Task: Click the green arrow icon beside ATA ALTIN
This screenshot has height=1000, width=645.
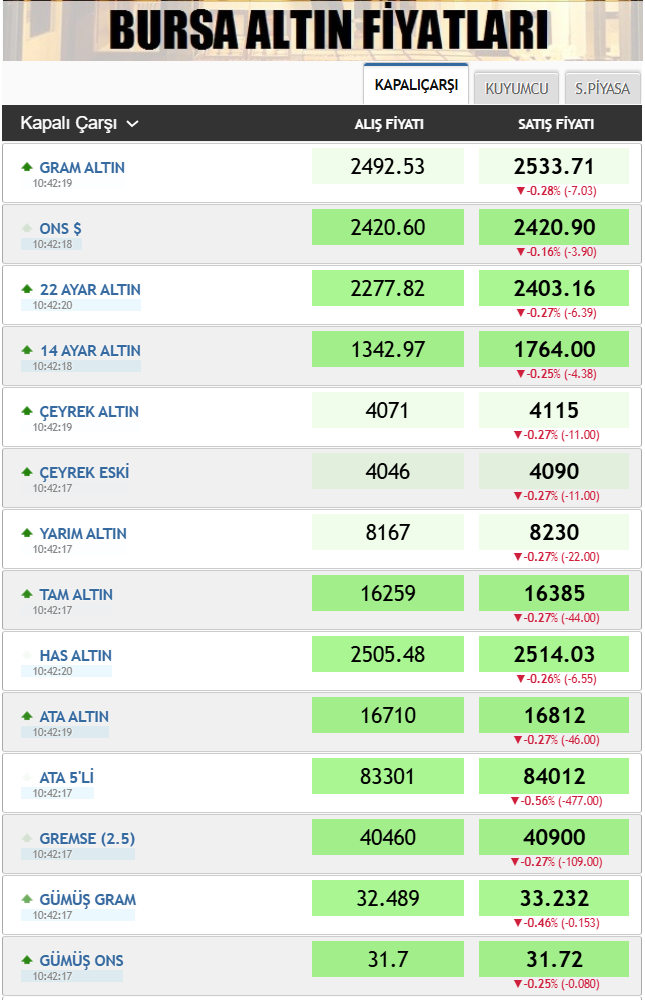Action: [27, 716]
